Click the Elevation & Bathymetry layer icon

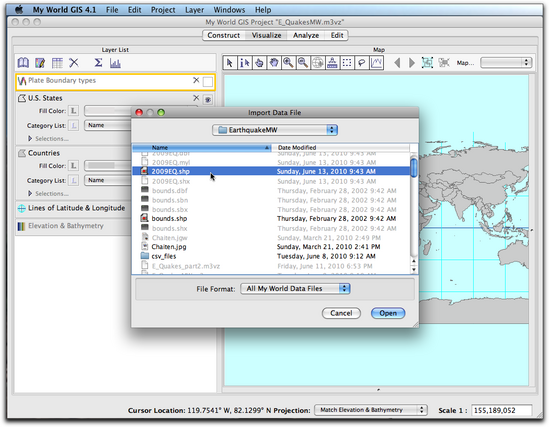click(21, 226)
